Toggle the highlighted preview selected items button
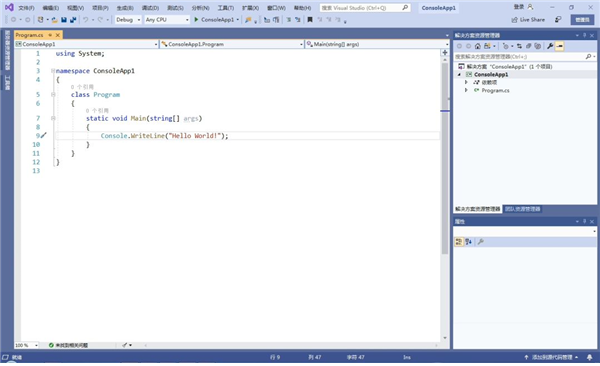The width and height of the screenshot is (600, 366). click(x=559, y=46)
